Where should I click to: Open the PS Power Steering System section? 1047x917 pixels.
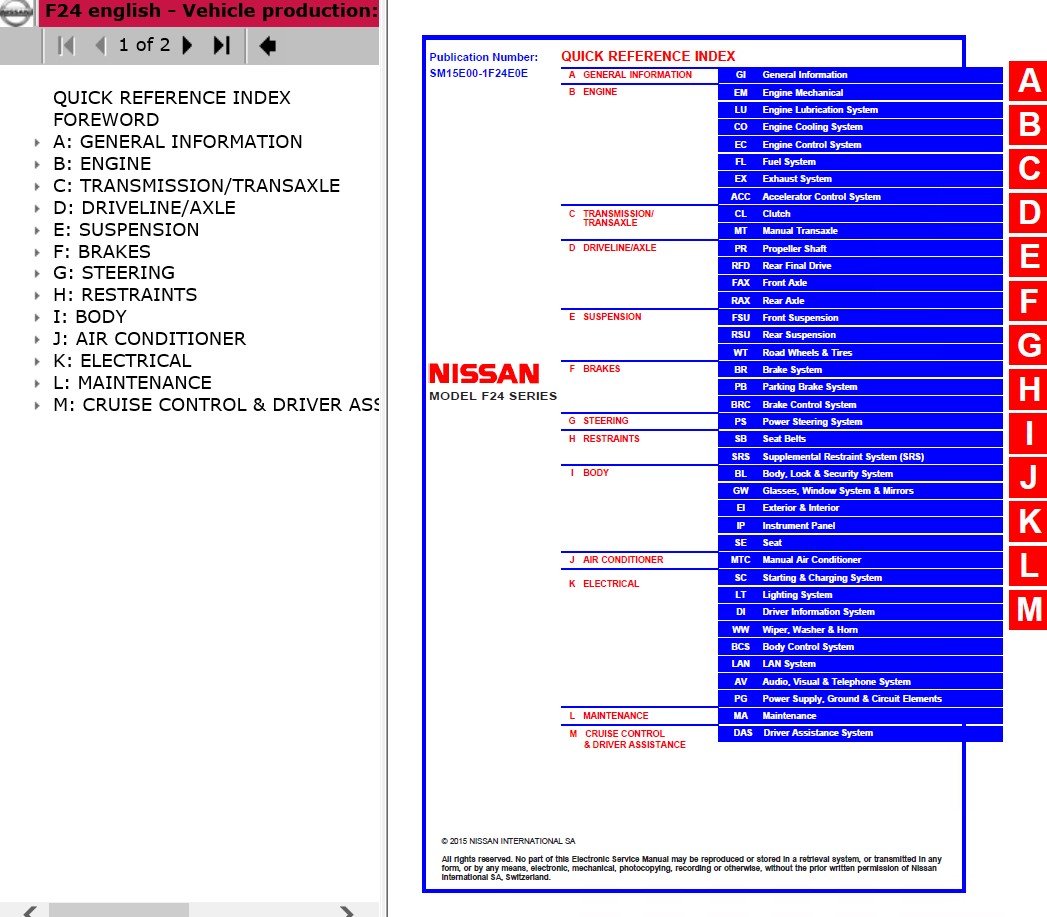(x=860, y=422)
